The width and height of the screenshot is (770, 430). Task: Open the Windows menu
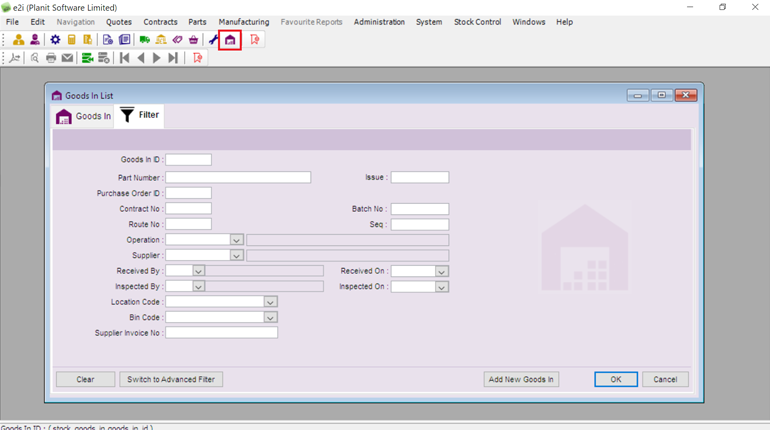coord(528,22)
